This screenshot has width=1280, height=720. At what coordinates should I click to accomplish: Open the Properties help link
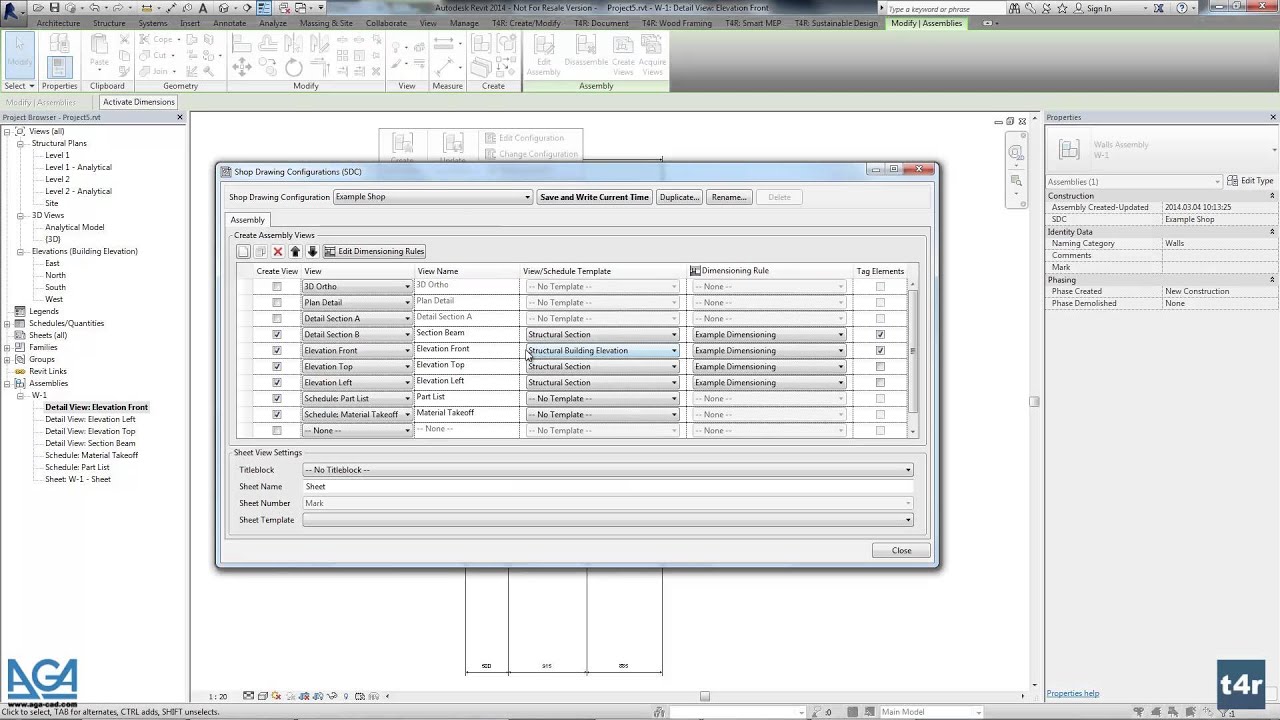[1072, 694]
